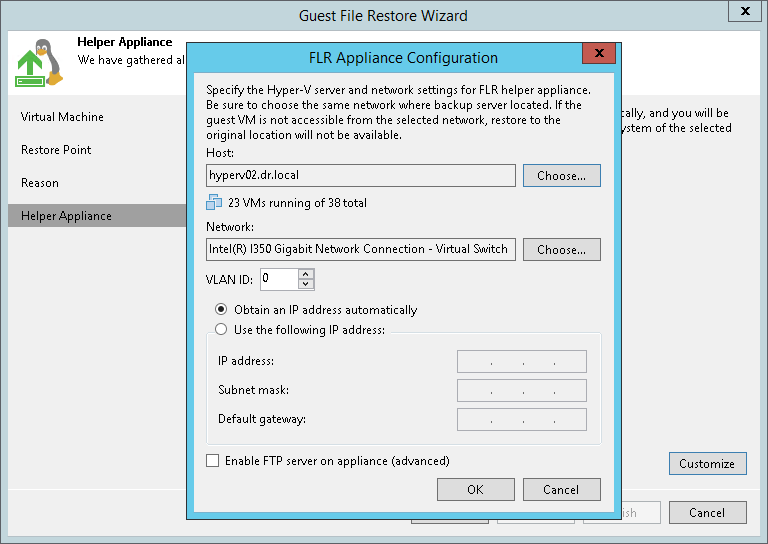Open the Virtual Machine wizard step
The height and width of the screenshot is (544, 768).
(x=62, y=117)
